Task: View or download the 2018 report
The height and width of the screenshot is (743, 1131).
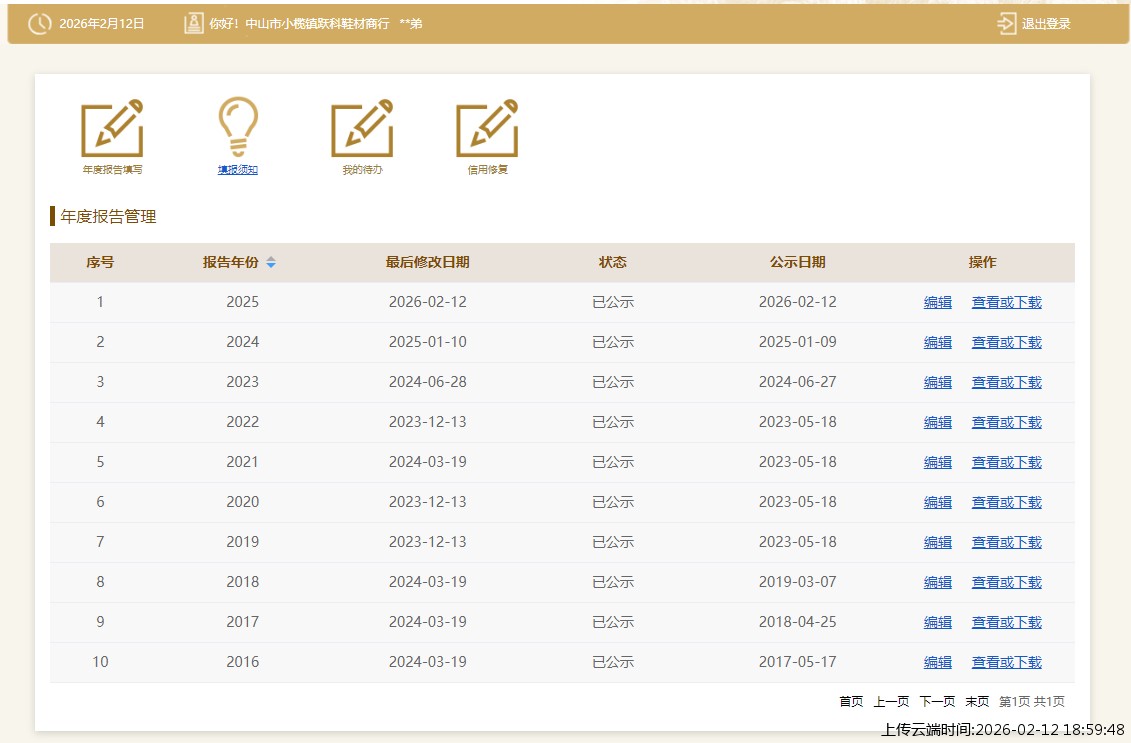Action: 1006,582
